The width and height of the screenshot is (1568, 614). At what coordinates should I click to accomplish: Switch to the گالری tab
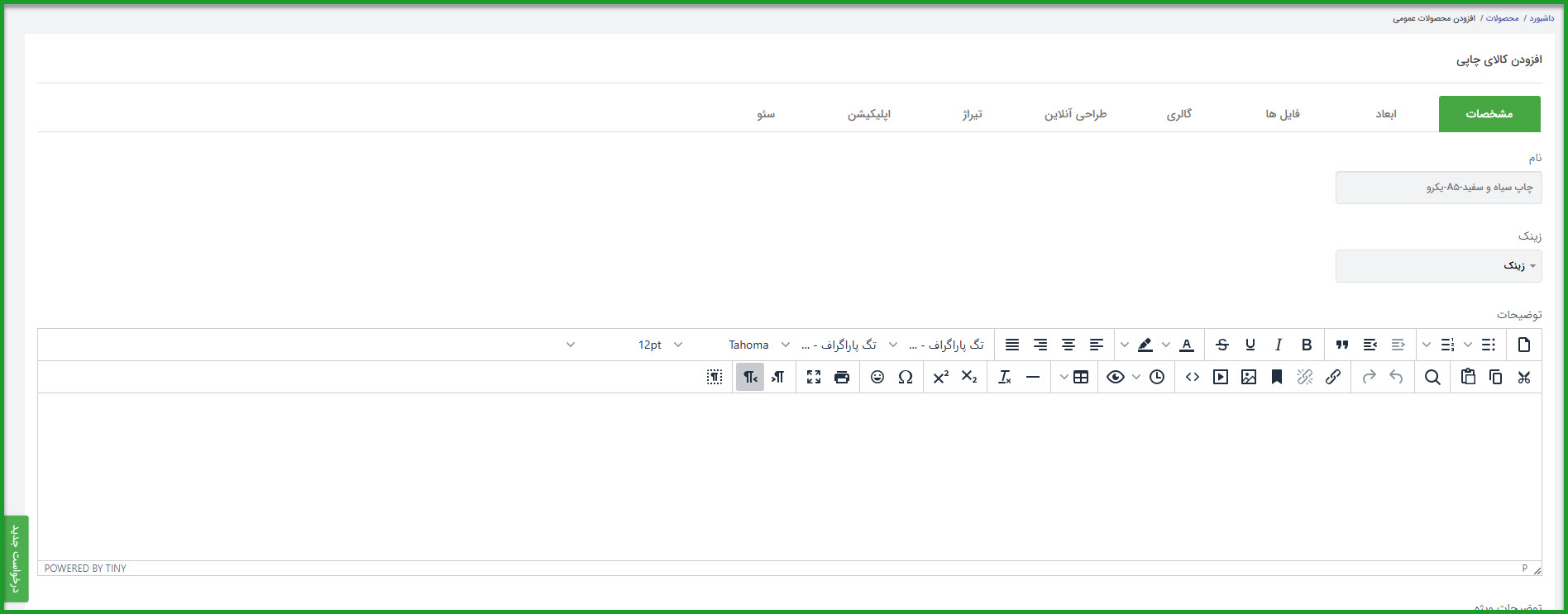point(1179,114)
